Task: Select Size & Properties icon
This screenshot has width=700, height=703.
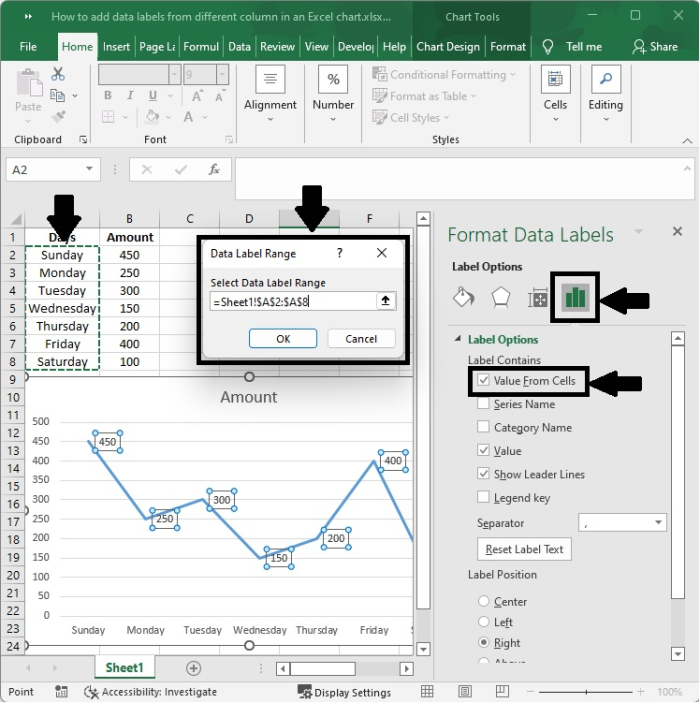Action: pyautogui.click(x=537, y=298)
